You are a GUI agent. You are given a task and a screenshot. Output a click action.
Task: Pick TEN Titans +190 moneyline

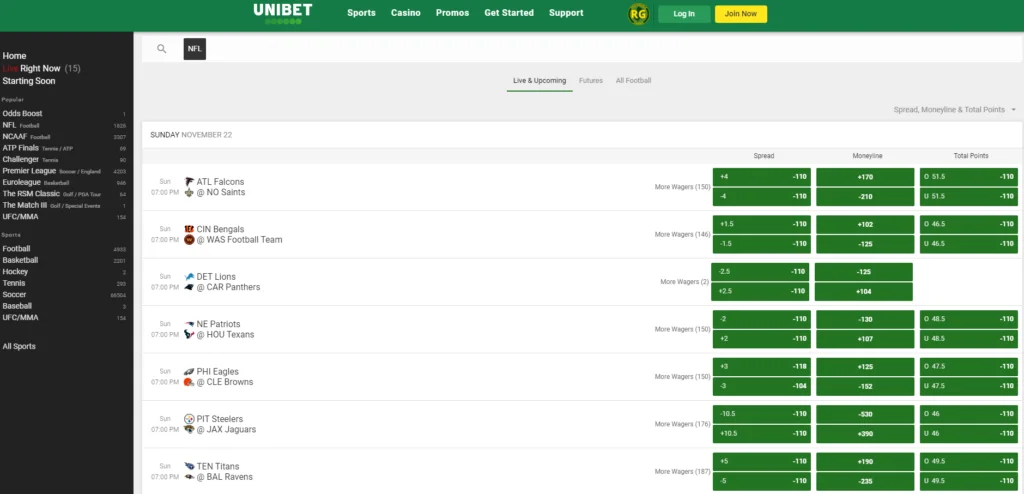(865, 461)
